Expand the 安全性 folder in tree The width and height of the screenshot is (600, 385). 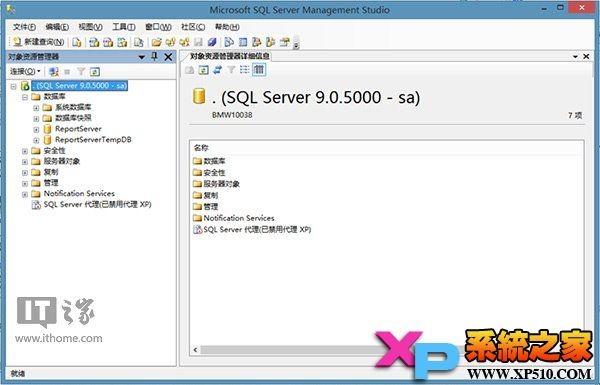point(25,151)
